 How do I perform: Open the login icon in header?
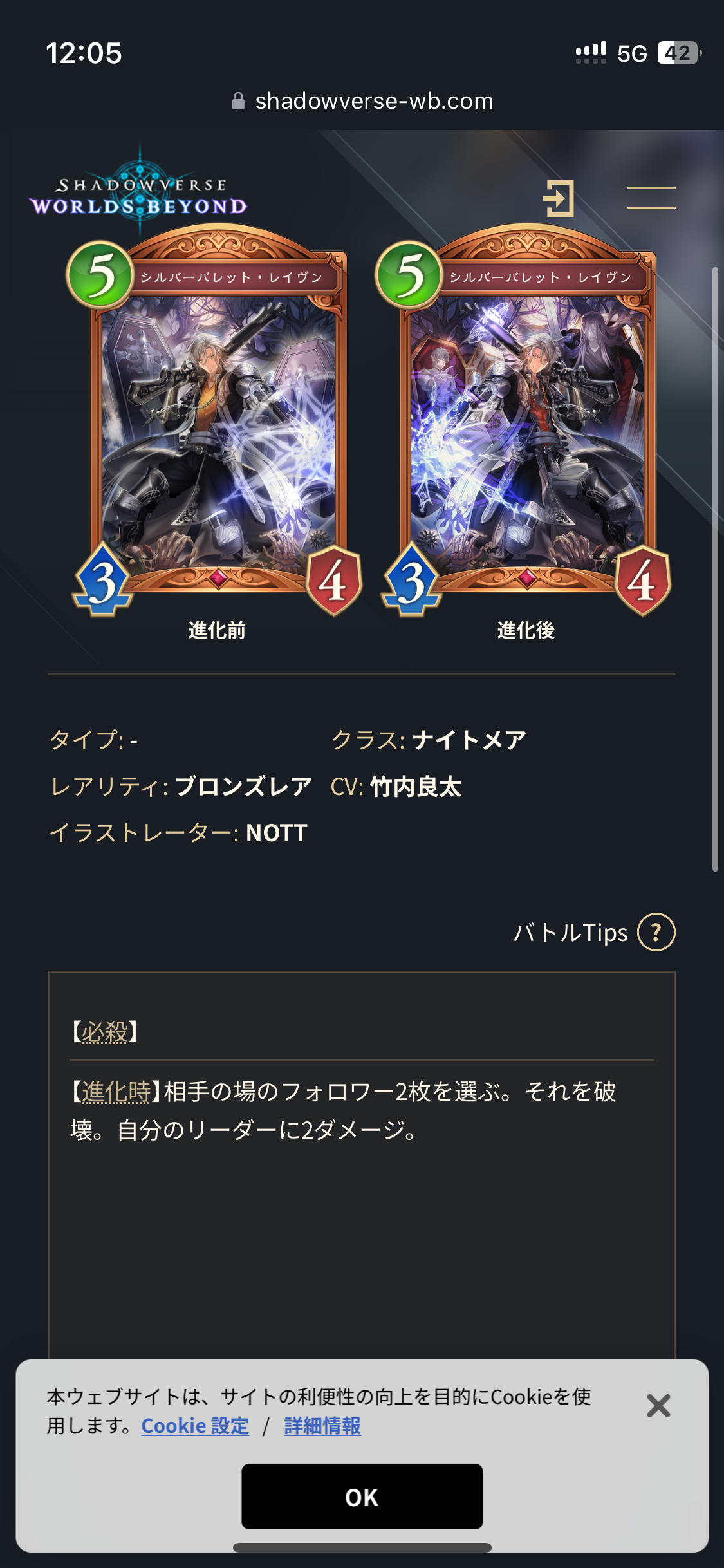[559, 198]
